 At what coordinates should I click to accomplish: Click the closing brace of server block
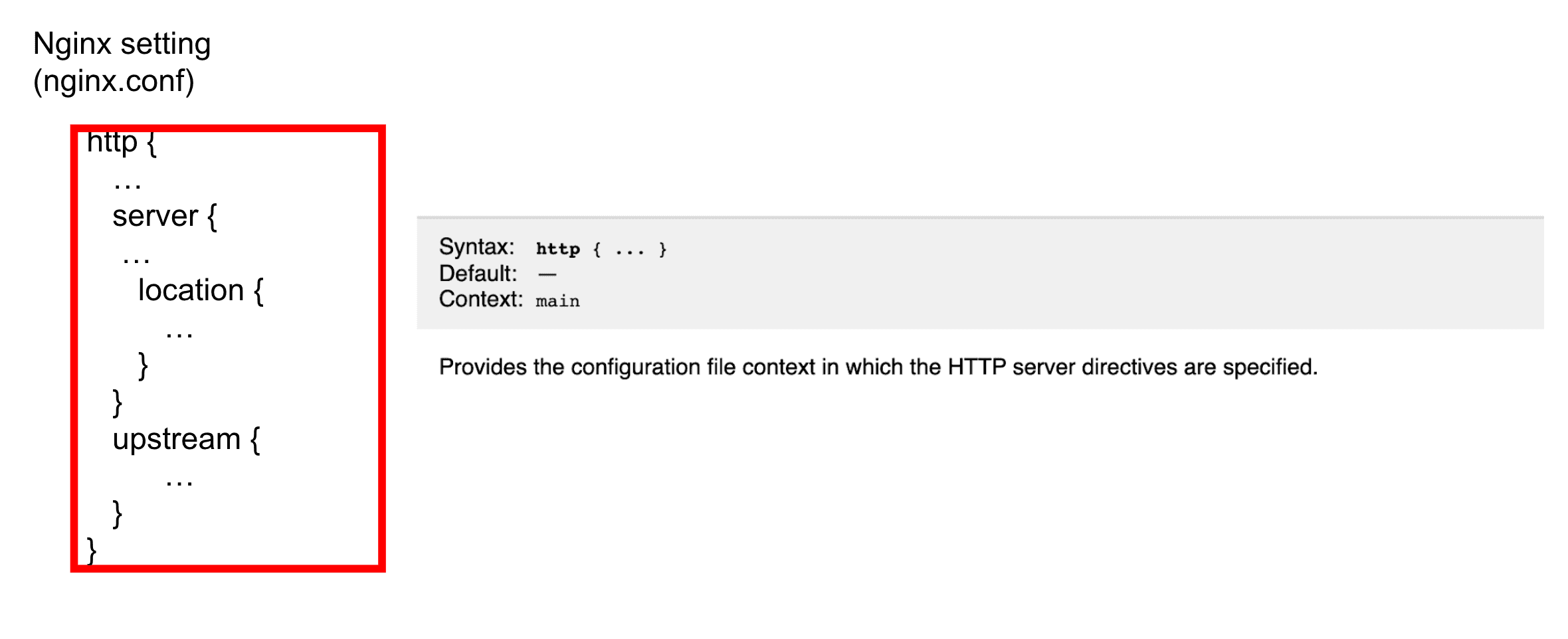118,403
